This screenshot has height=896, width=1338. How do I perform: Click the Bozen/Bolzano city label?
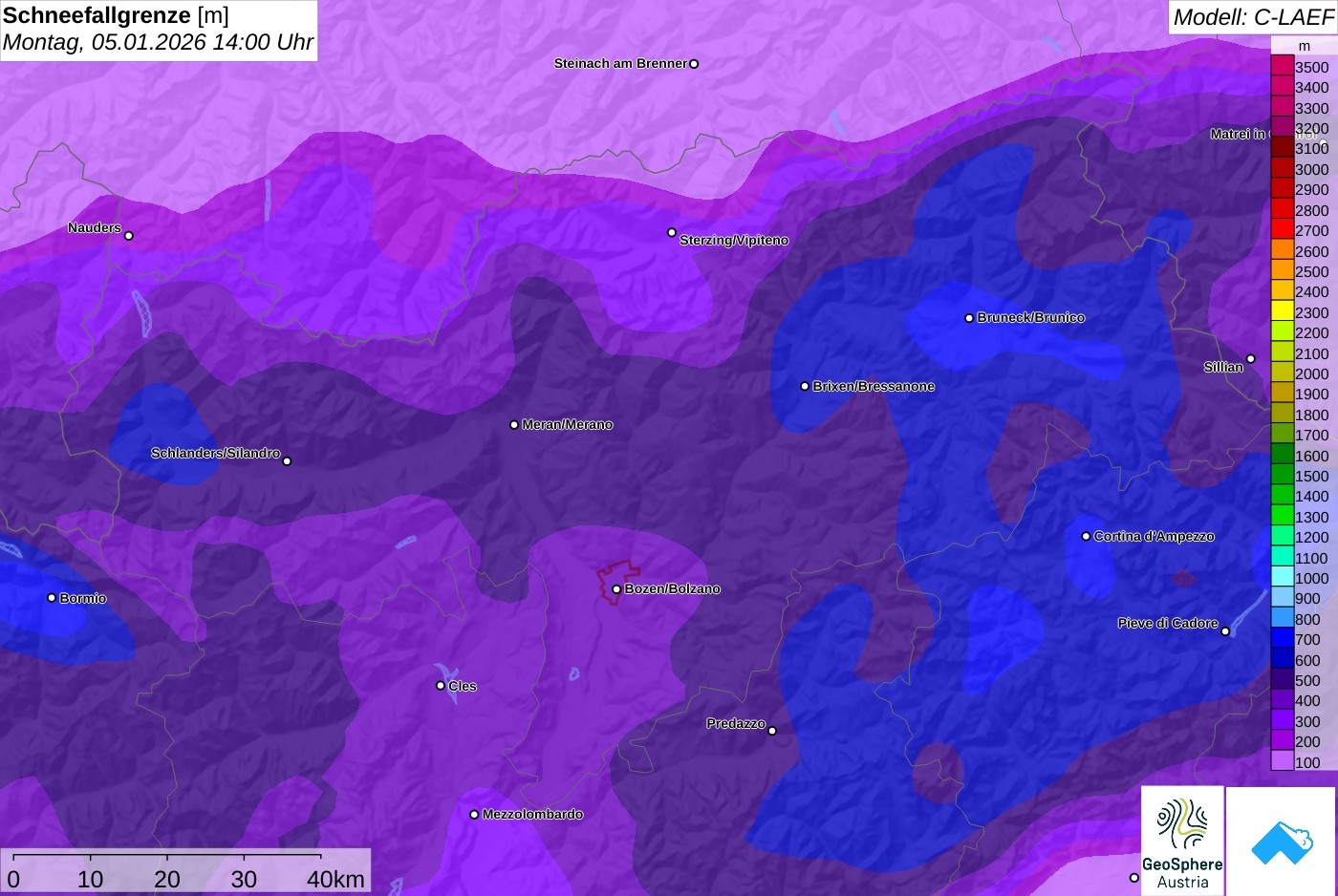673,589
